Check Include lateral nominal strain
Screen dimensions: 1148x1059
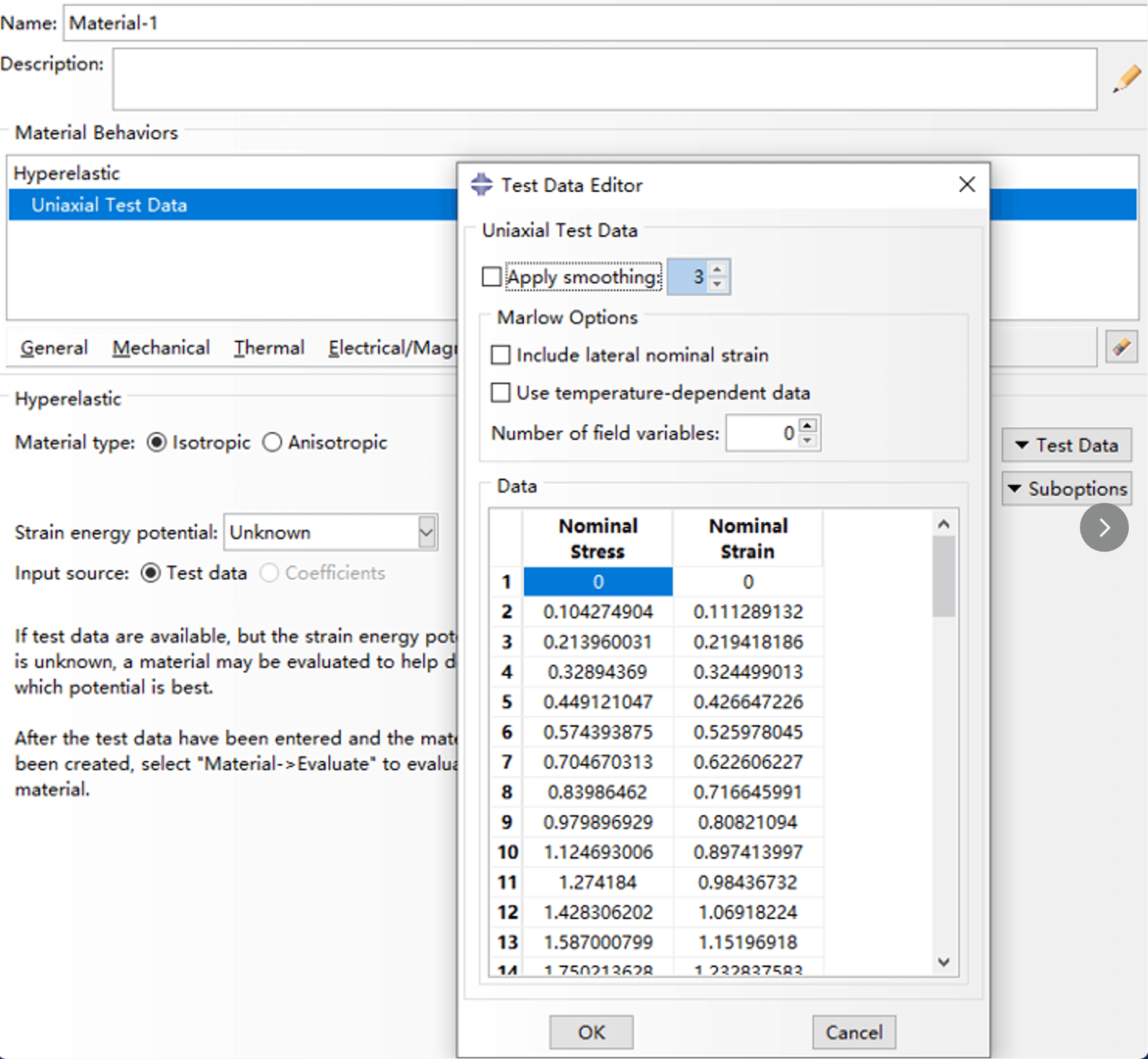(x=501, y=355)
